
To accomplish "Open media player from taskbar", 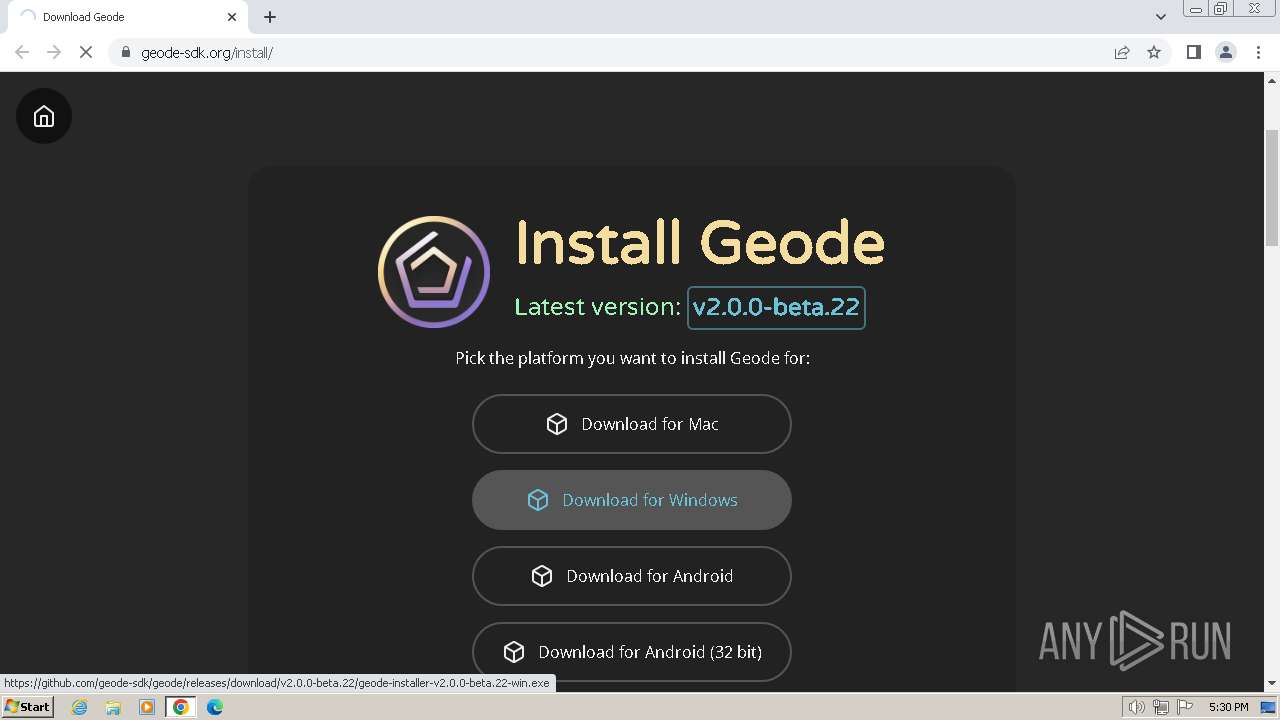I will (x=147, y=707).
